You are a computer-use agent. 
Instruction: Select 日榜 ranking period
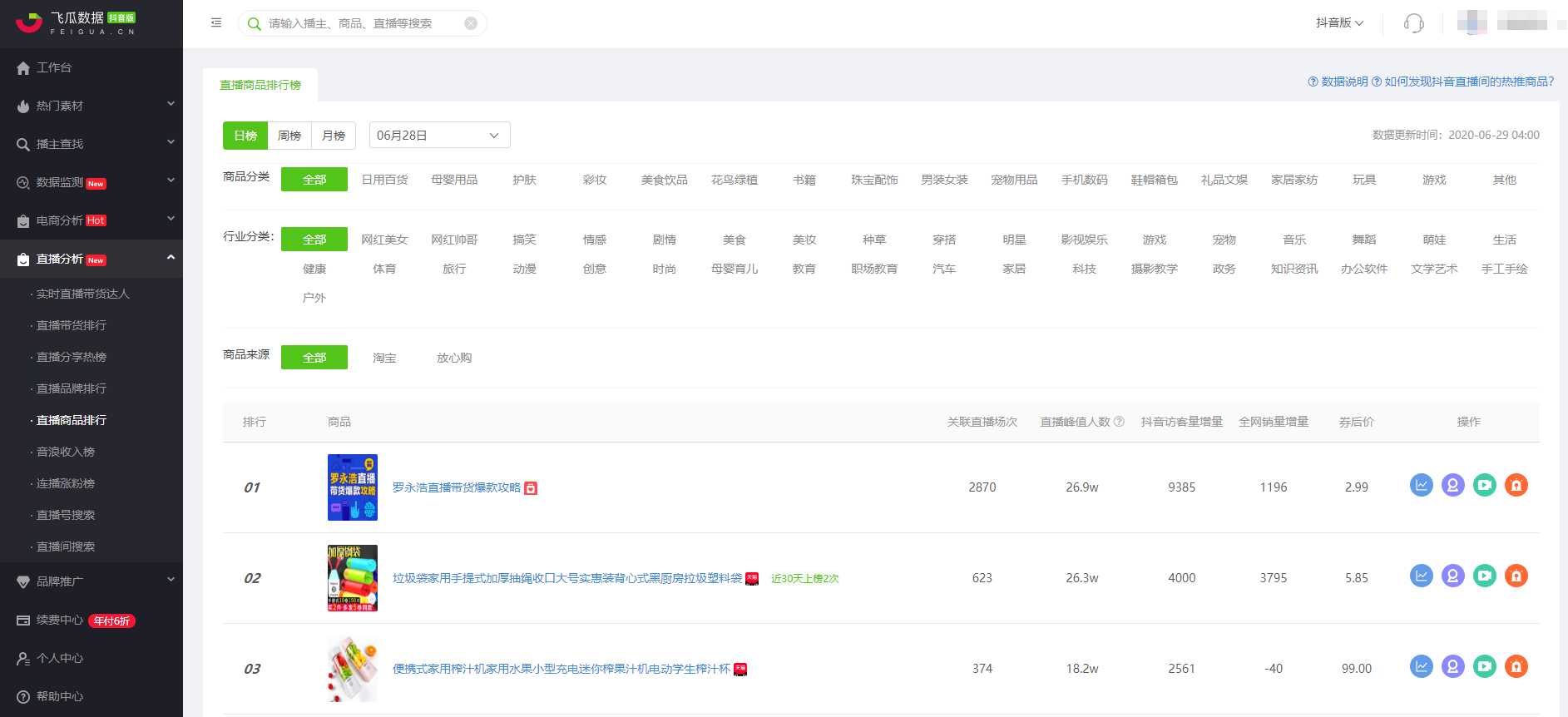245,136
